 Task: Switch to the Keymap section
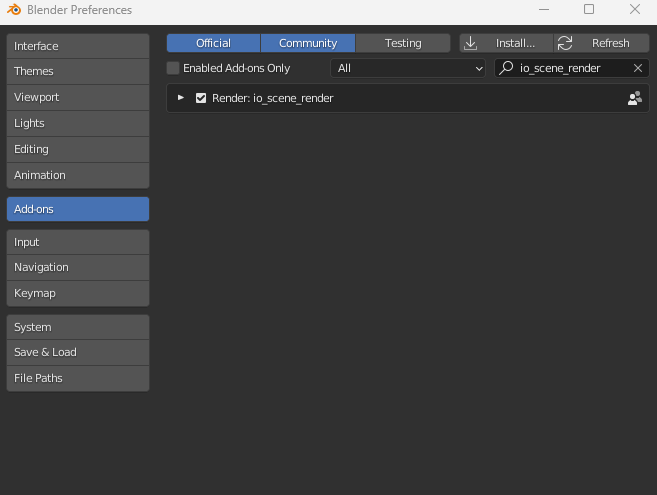pyautogui.click(x=78, y=293)
